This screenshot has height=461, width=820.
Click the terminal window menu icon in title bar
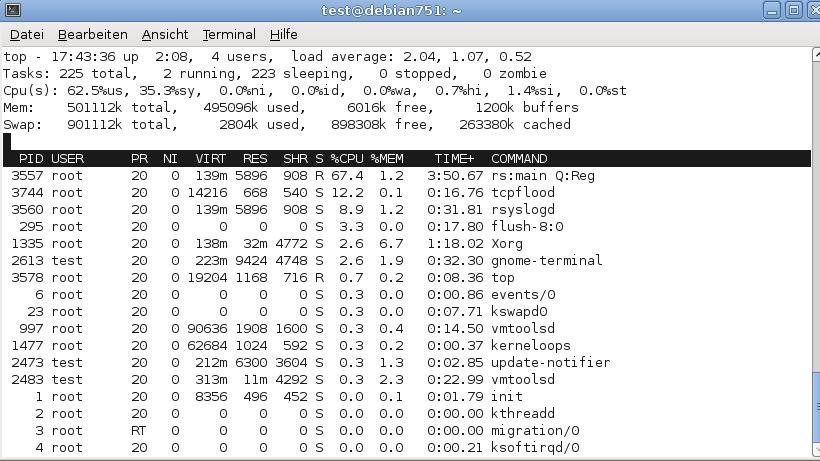pos(13,10)
